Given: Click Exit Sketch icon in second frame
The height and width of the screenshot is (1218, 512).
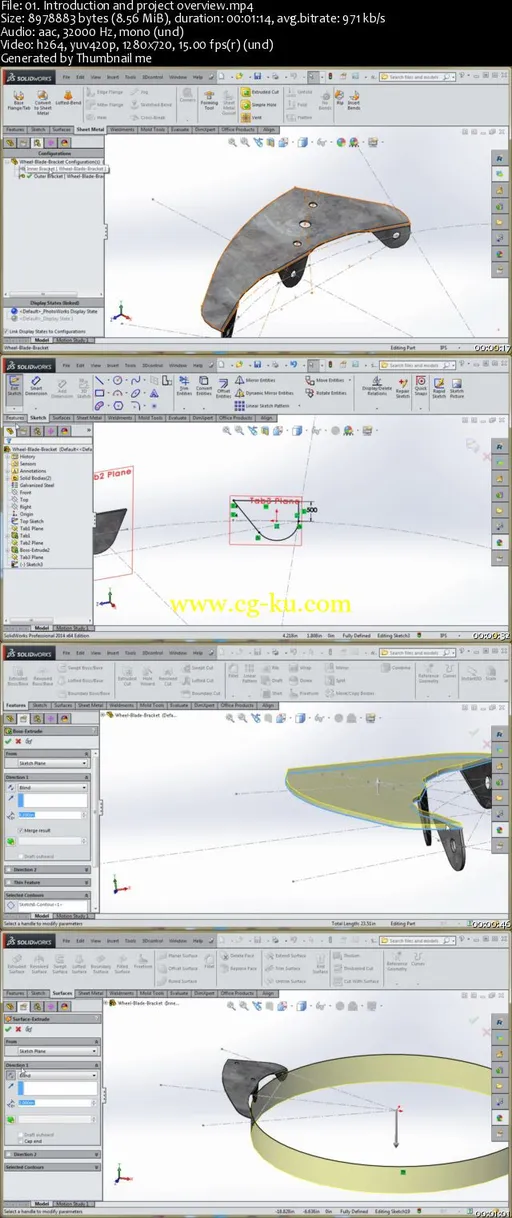Looking at the screenshot, I should click(x=13, y=386).
